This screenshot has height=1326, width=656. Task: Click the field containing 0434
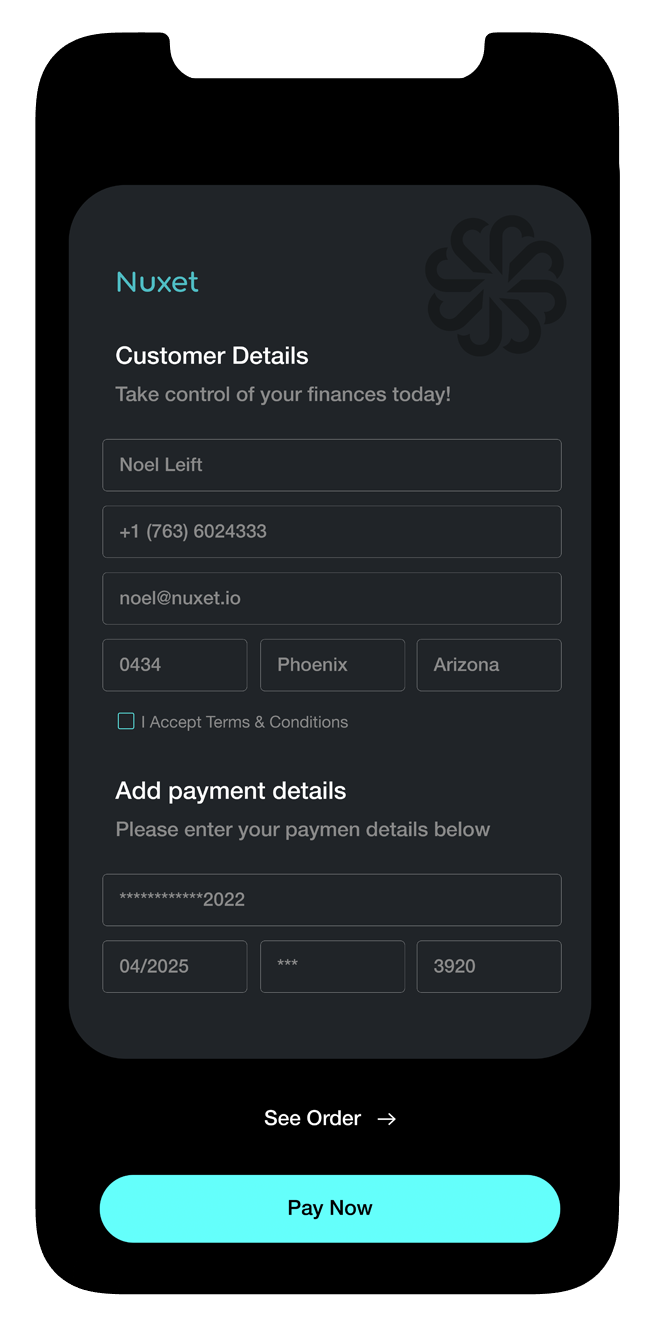174,665
